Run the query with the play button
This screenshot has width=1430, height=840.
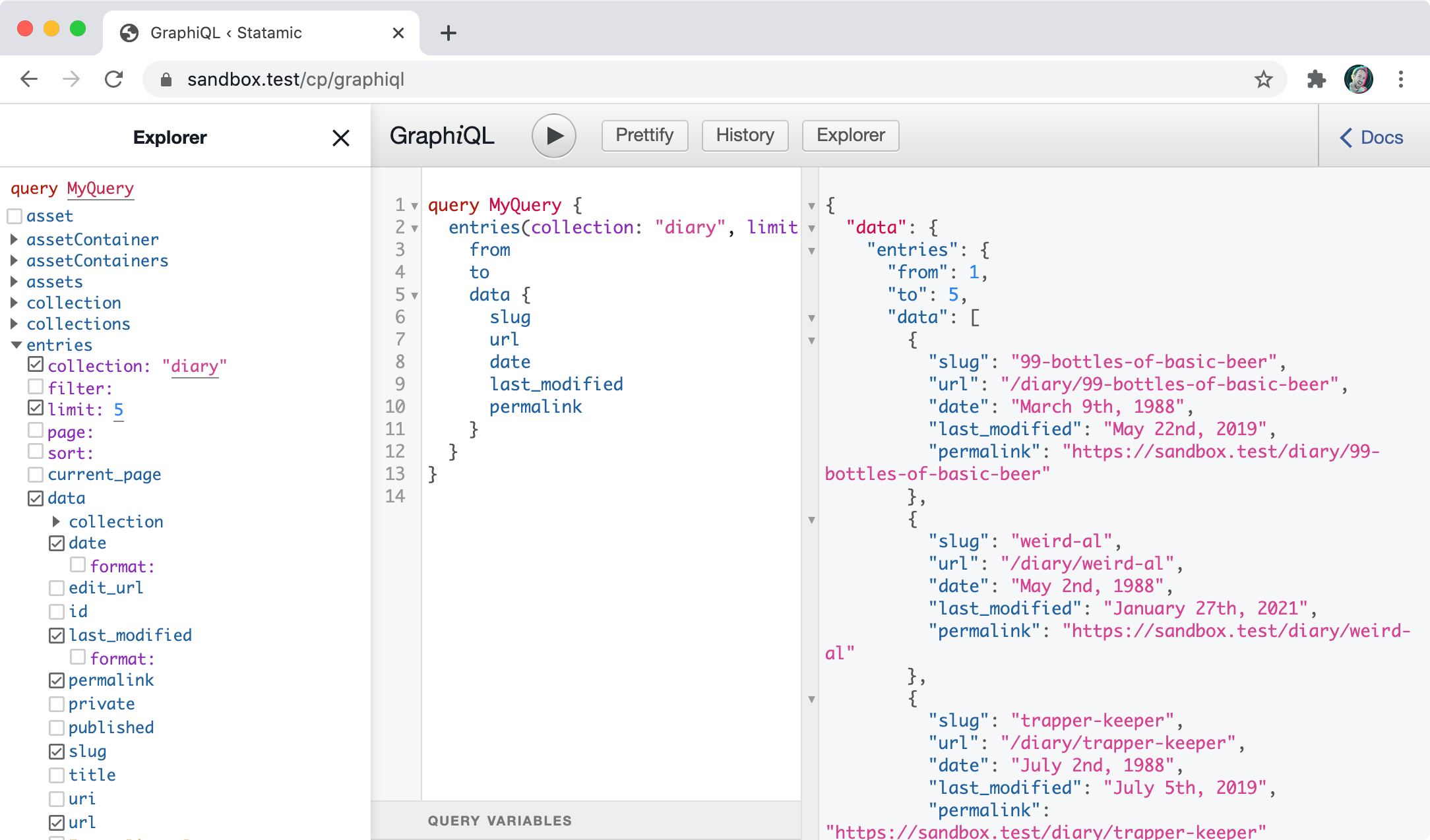554,136
